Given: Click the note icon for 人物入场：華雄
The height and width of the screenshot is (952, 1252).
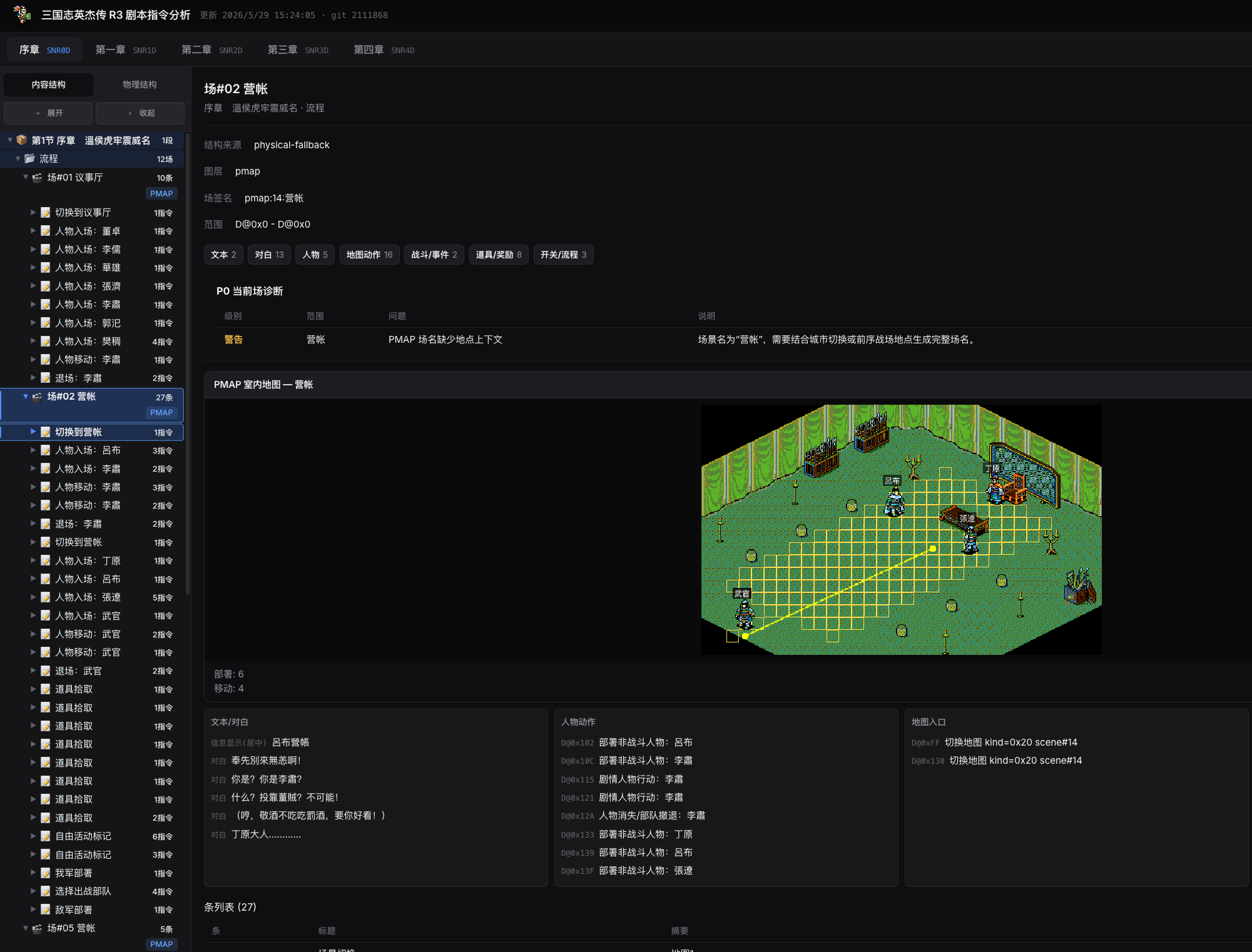Looking at the screenshot, I should click(46, 267).
